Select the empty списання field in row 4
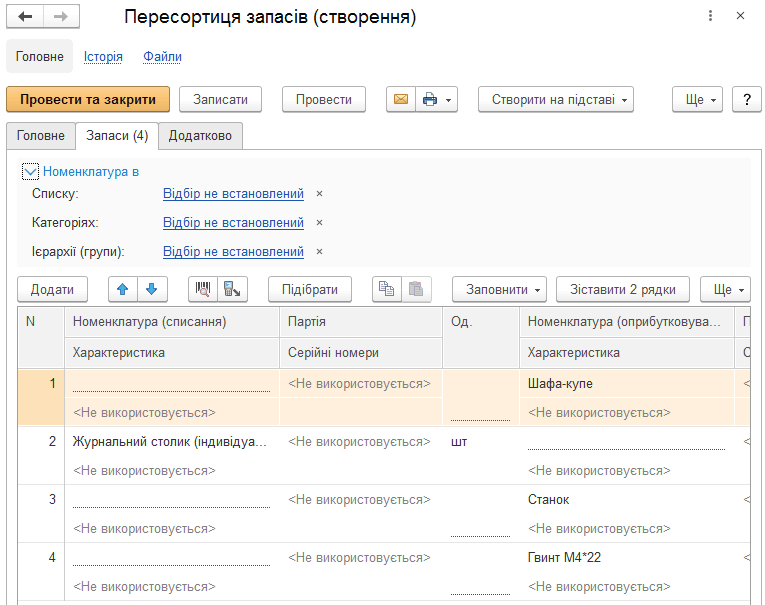The image size is (765, 605). [x=172, y=557]
